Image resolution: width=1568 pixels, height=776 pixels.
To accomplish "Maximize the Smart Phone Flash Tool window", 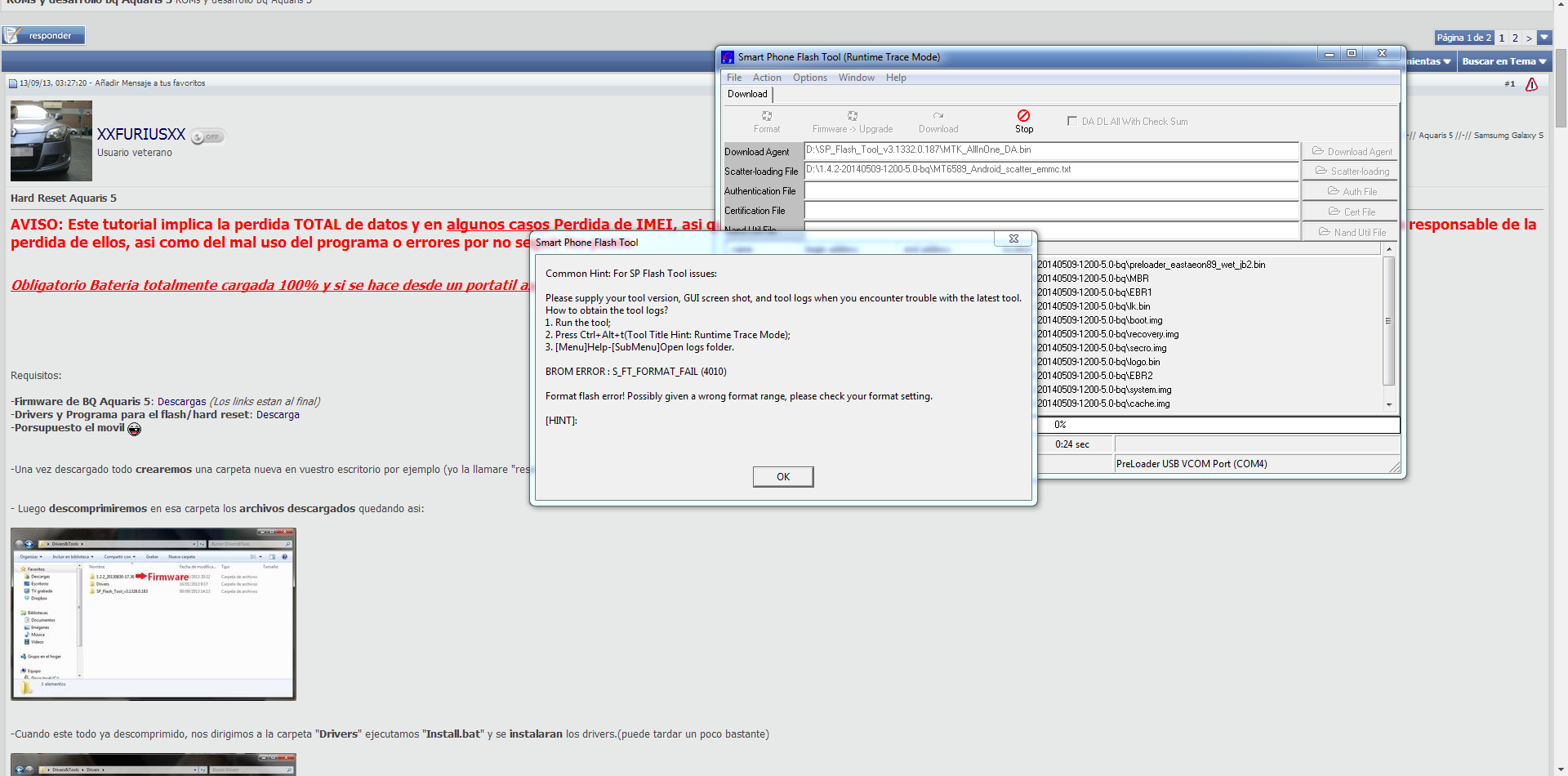I will point(1352,54).
